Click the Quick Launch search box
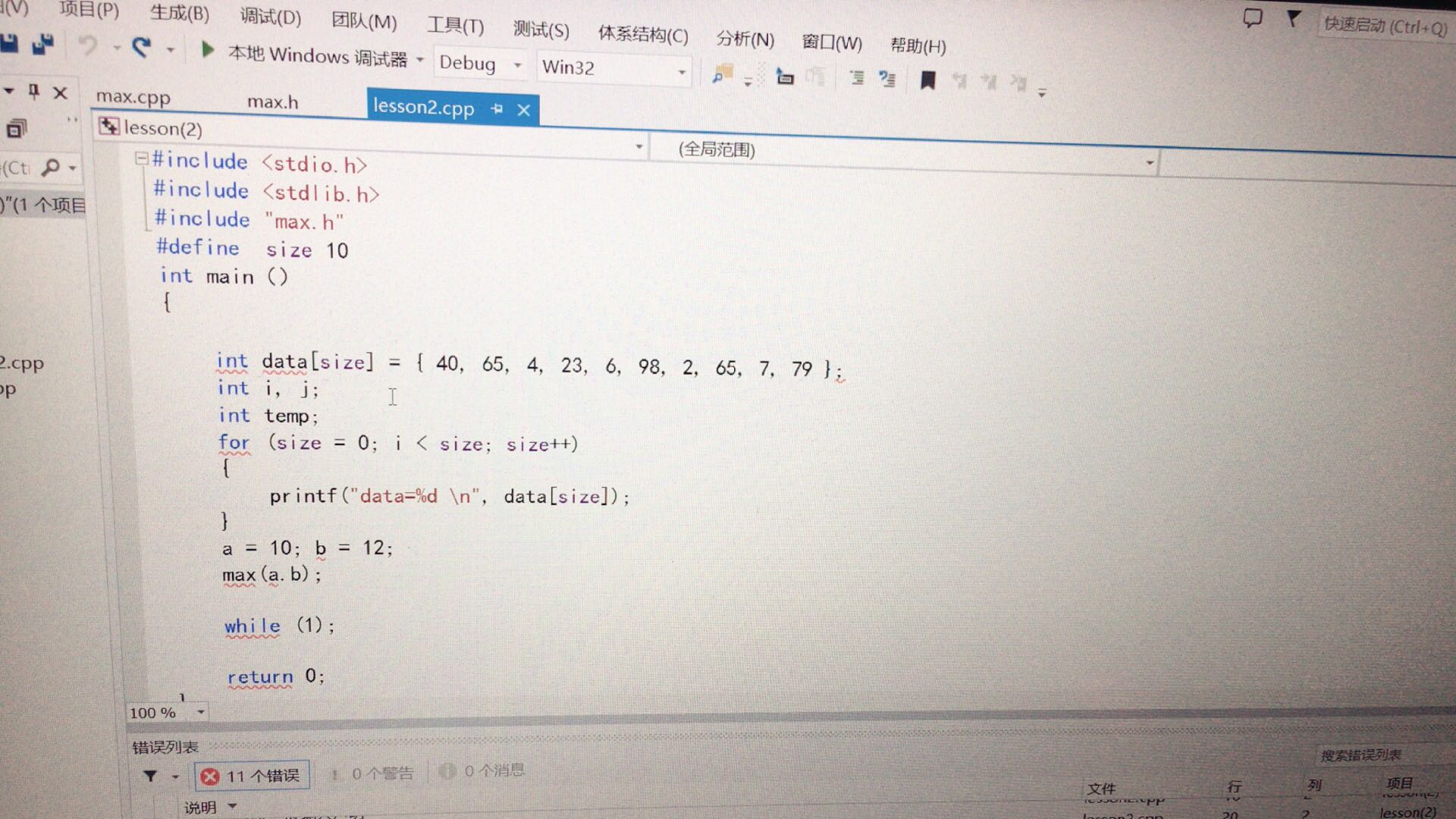The width and height of the screenshot is (1456, 819). 1385,26
